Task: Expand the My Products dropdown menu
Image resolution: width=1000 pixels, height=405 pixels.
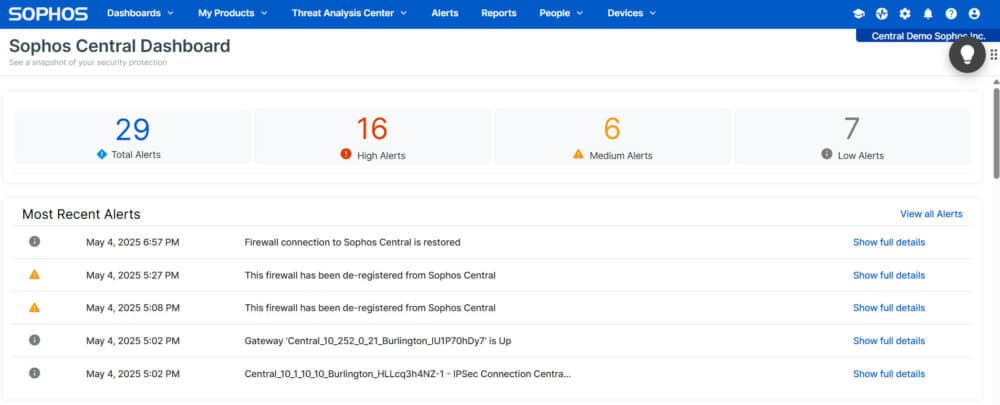Action: tap(233, 13)
